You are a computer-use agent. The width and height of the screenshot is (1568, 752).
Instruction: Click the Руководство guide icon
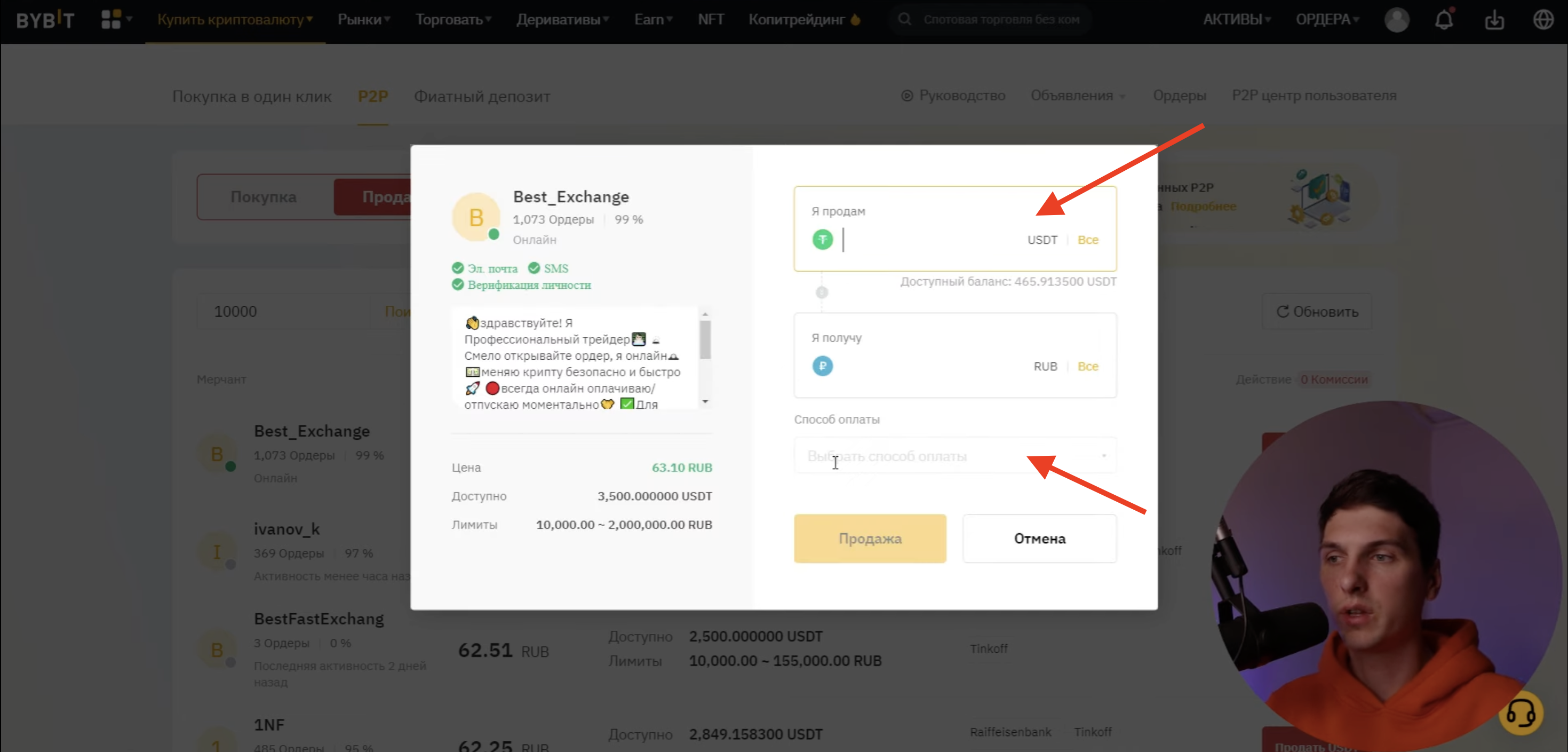(907, 96)
